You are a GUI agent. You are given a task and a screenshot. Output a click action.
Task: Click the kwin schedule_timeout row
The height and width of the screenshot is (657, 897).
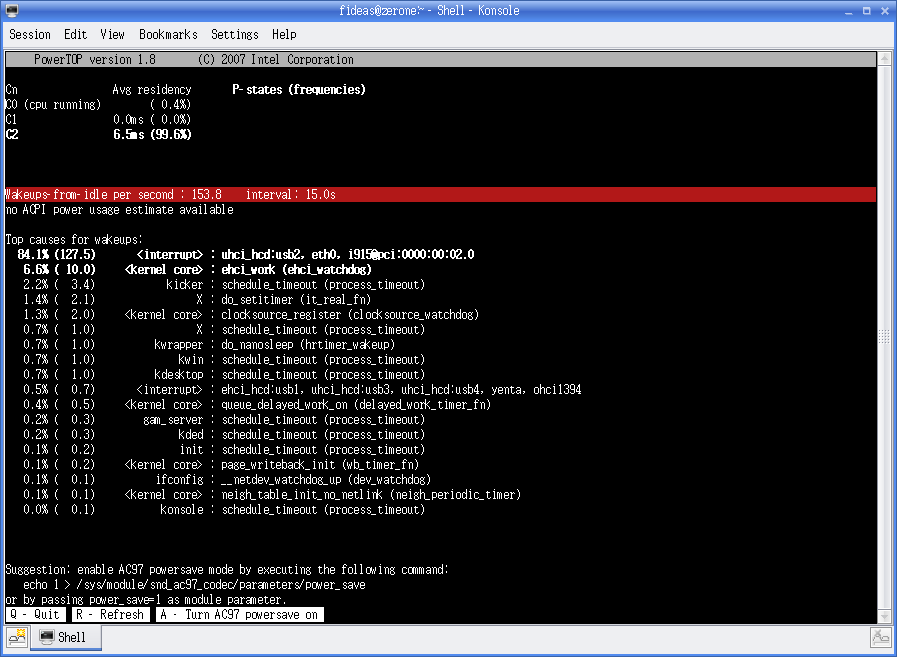point(224,359)
